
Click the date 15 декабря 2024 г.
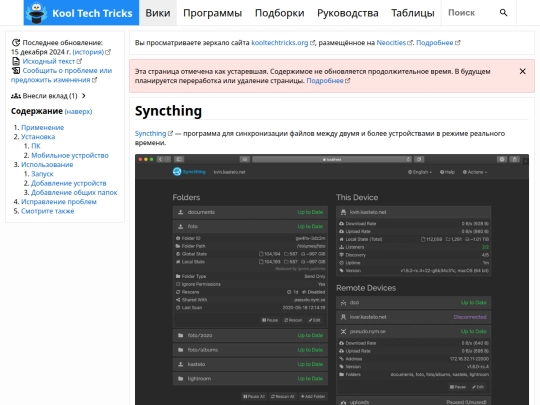click(x=41, y=52)
